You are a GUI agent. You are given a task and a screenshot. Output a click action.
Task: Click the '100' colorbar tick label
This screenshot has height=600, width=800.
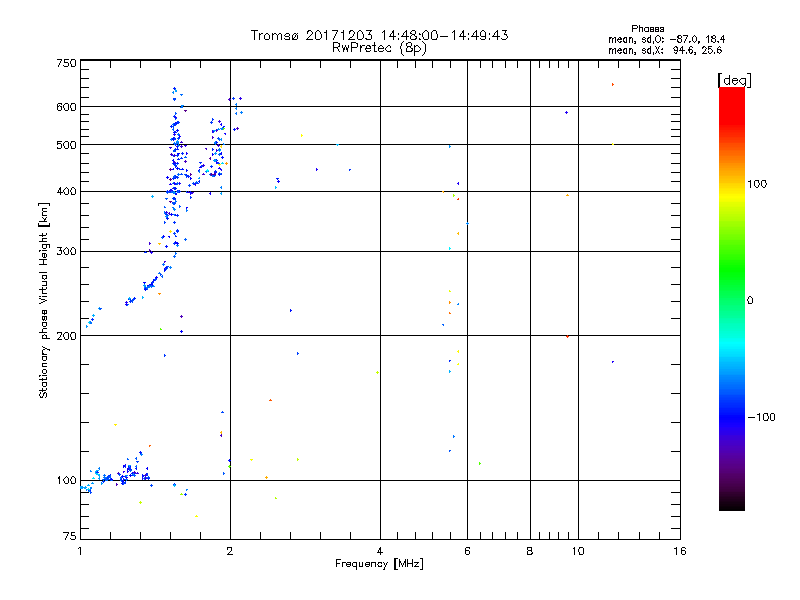pos(757,184)
